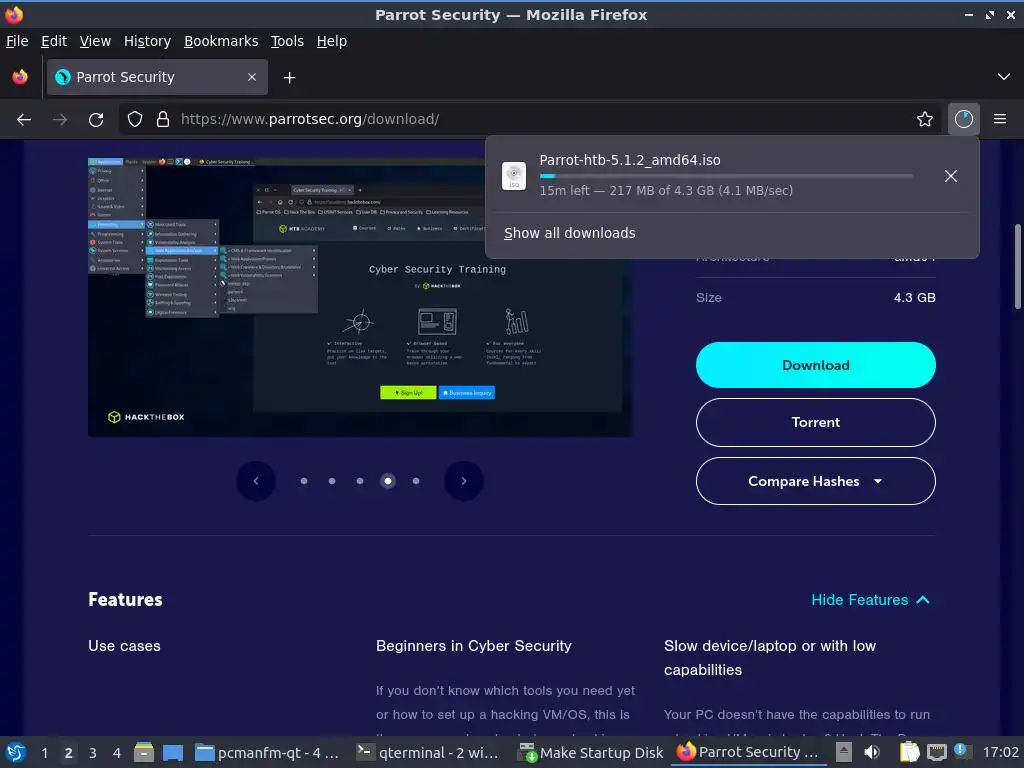The height and width of the screenshot is (768, 1024).
Task: Click the Hack The Box screenshot image
Action: coord(360,297)
